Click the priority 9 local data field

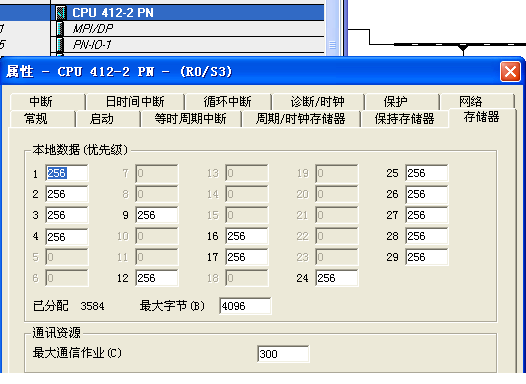click(157, 215)
